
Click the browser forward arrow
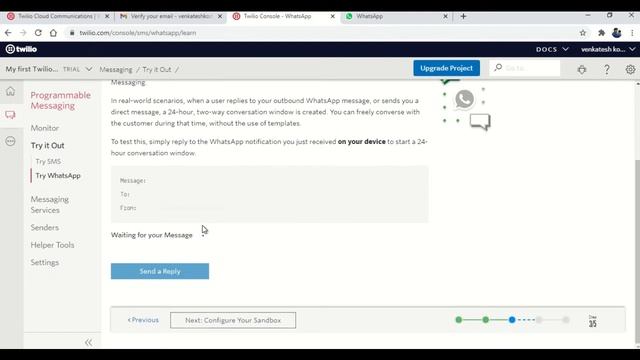click(23, 33)
